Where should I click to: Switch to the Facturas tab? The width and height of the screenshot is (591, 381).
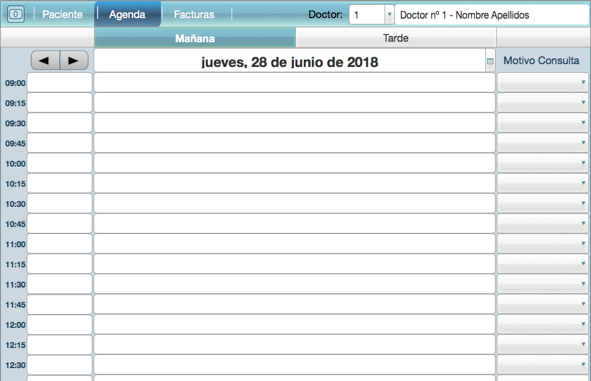tap(194, 14)
